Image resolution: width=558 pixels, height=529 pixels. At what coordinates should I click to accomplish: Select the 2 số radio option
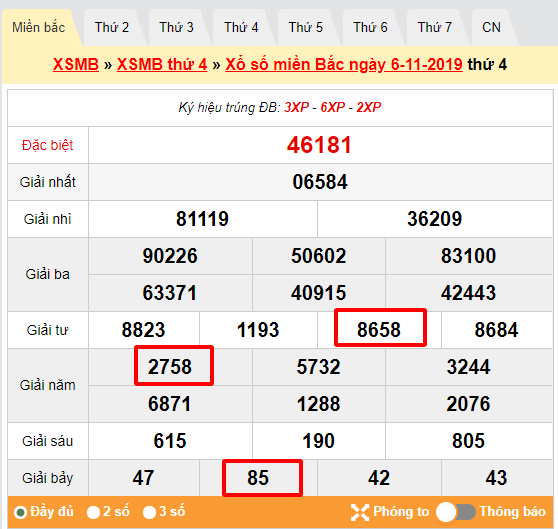tap(94, 513)
